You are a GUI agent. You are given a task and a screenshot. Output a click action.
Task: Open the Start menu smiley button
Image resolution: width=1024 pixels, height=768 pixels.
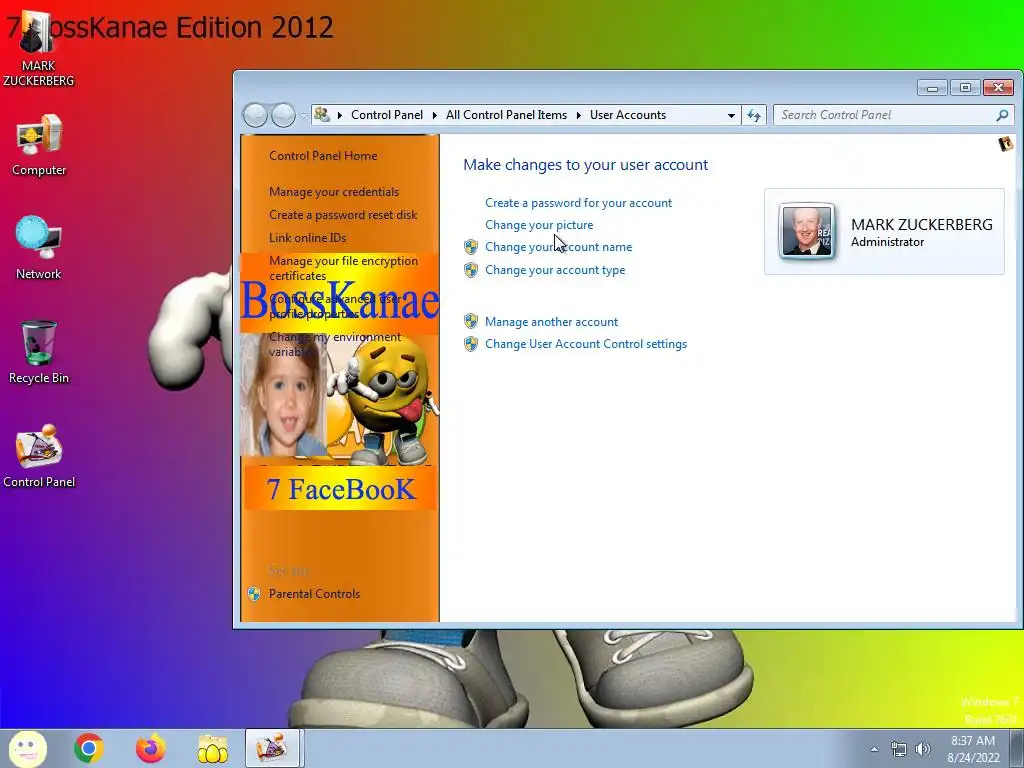point(27,748)
